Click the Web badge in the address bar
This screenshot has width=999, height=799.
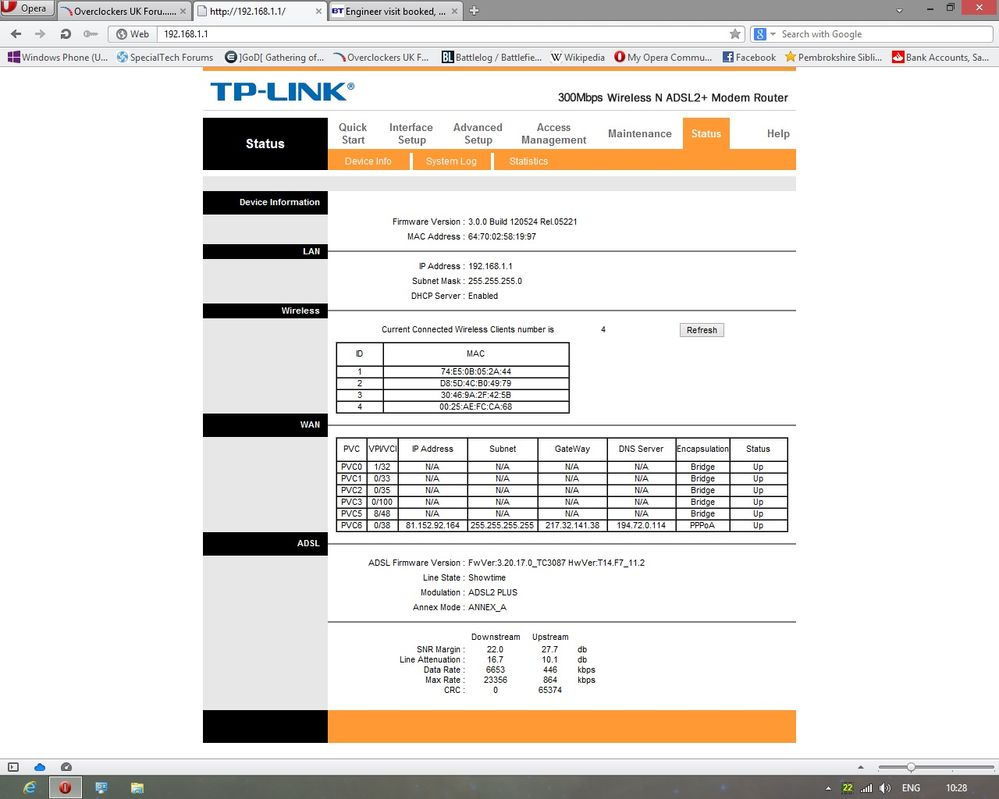click(x=133, y=34)
